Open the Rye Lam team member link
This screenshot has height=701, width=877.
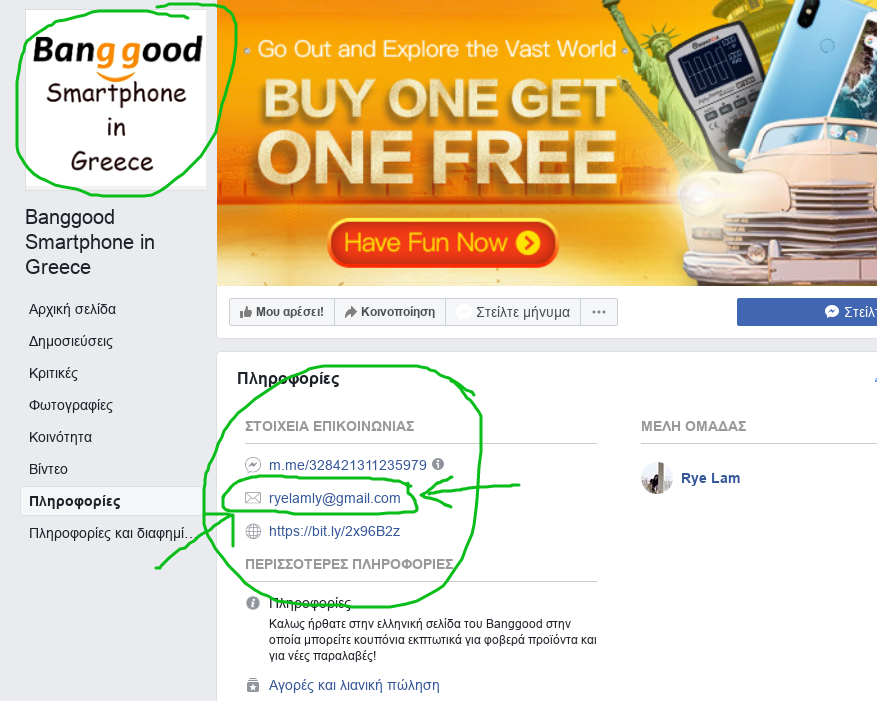pyautogui.click(x=710, y=478)
